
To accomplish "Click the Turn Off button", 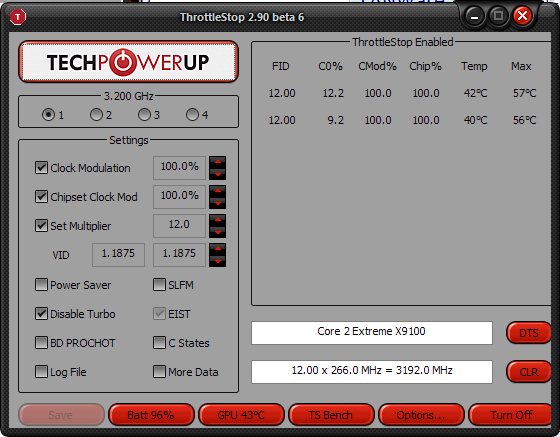I will click(511, 415).
